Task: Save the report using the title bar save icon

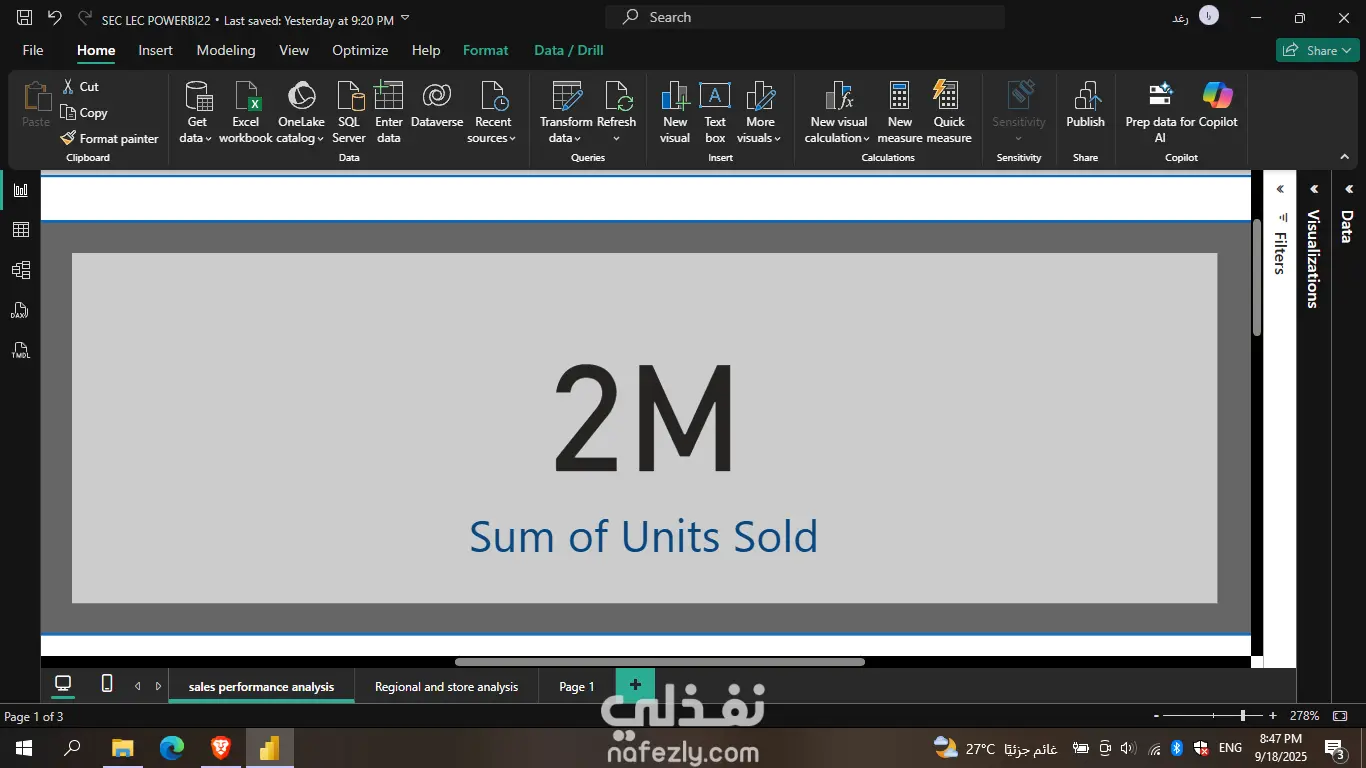Action: (x=25, y=18)
